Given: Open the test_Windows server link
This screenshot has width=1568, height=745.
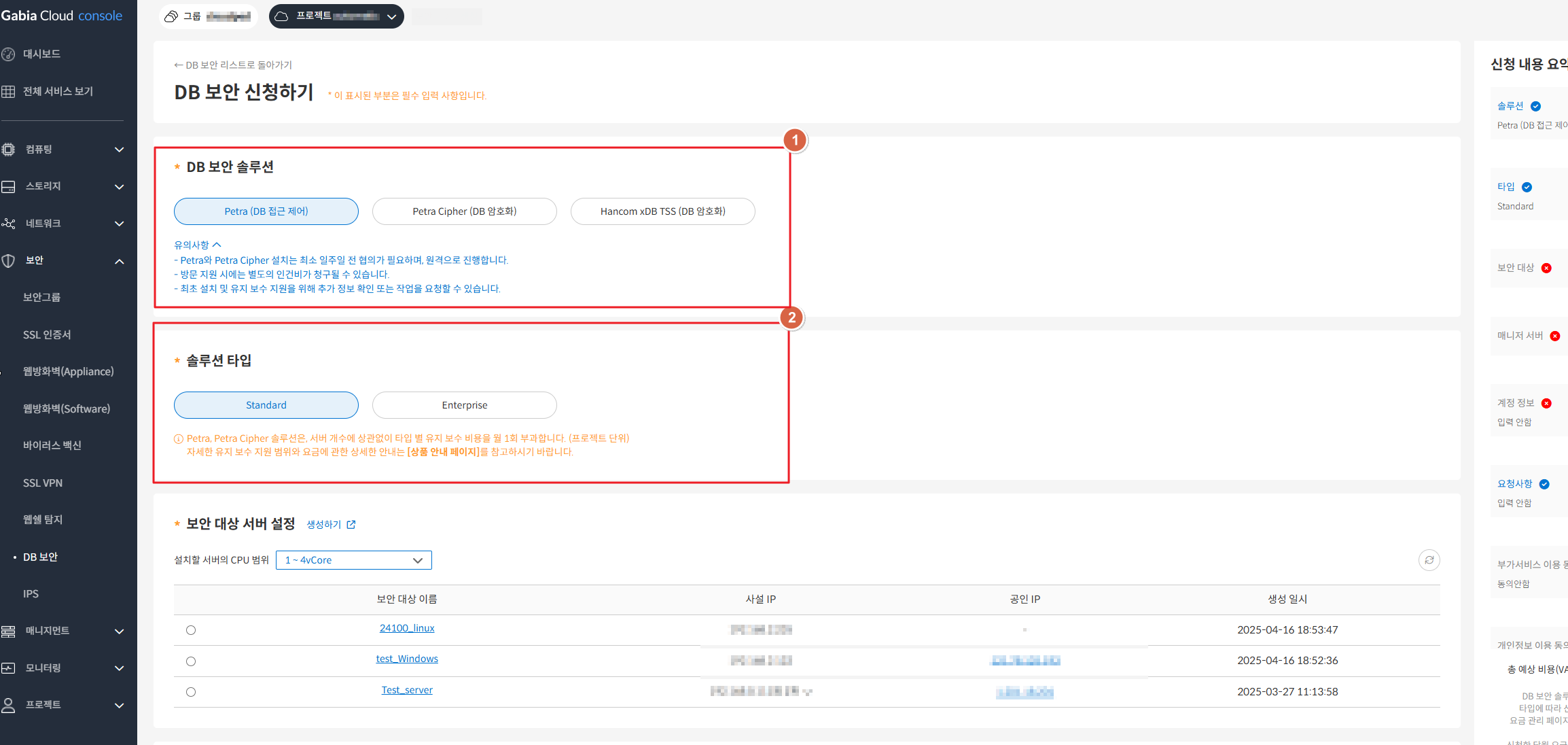Looking at the screenshot, I should [407, 659].
